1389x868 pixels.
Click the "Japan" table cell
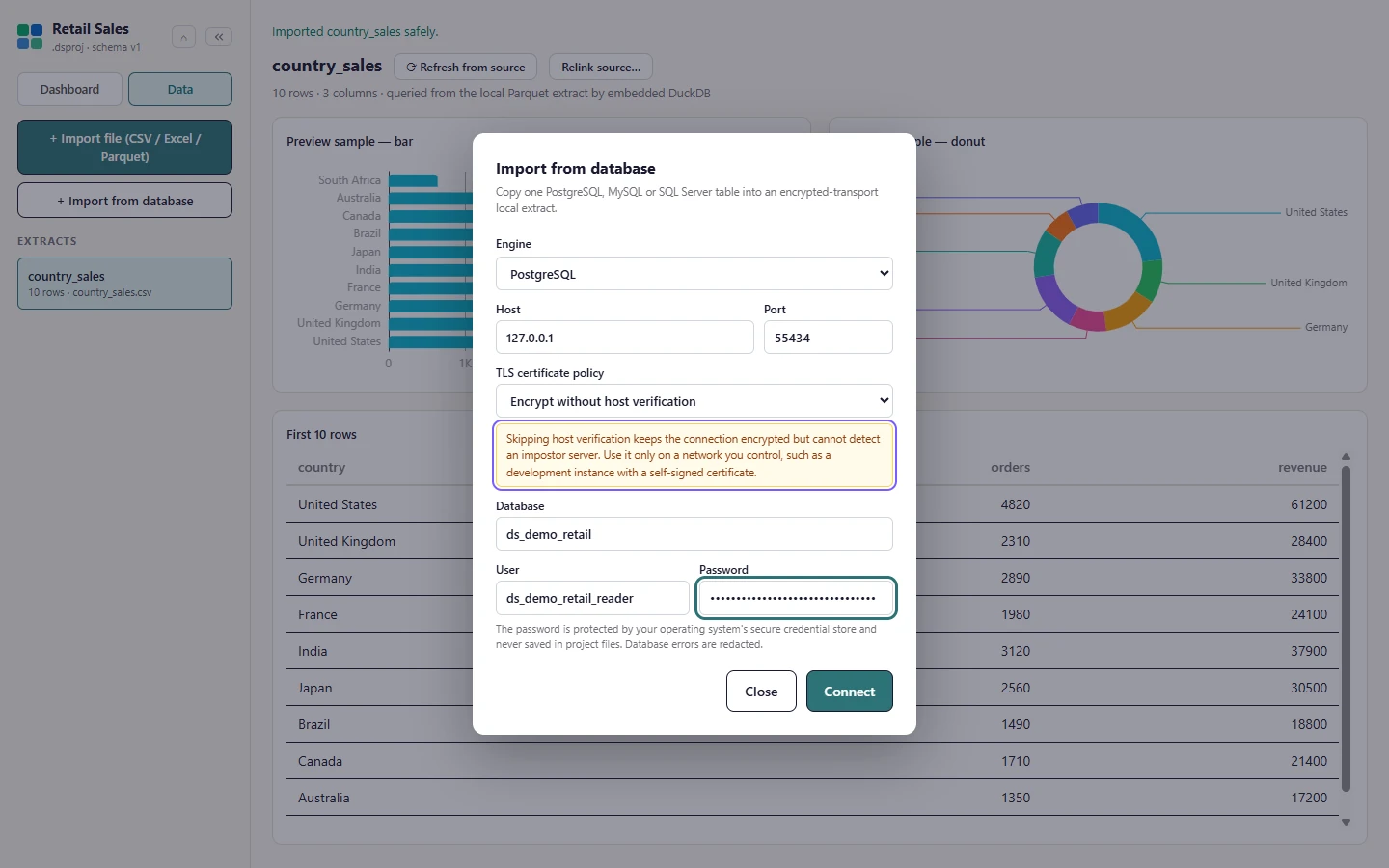click(x=314, y=688)
